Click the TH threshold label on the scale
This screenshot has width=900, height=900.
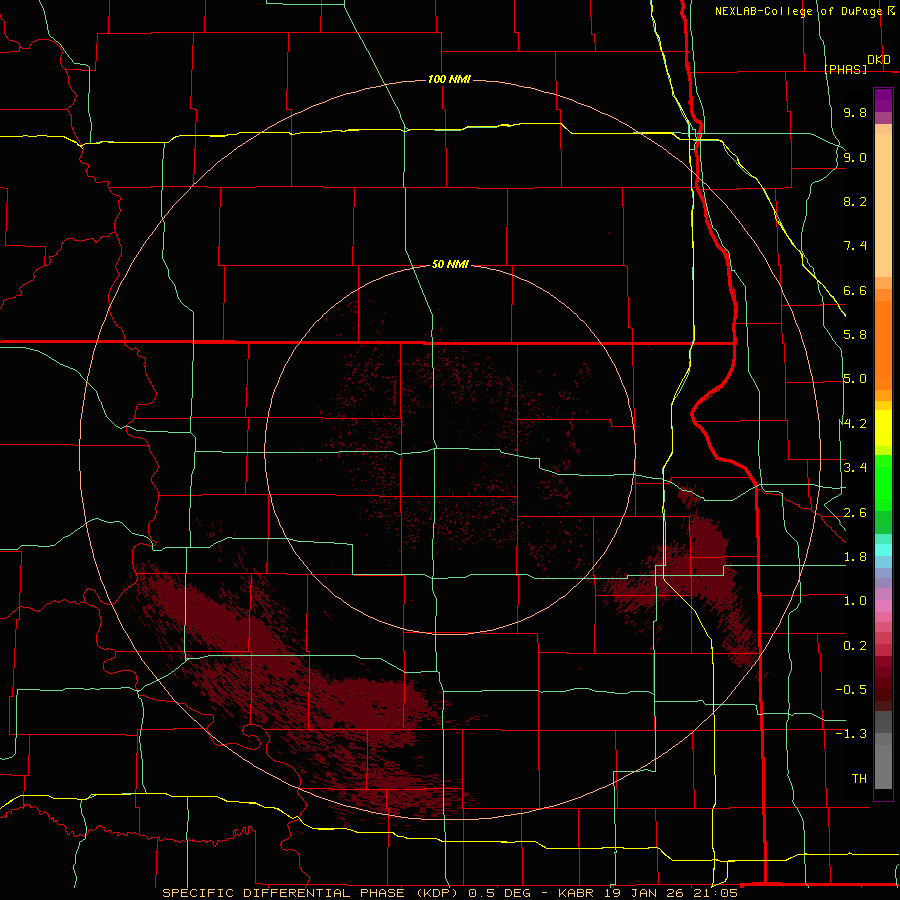coord(859,779)
